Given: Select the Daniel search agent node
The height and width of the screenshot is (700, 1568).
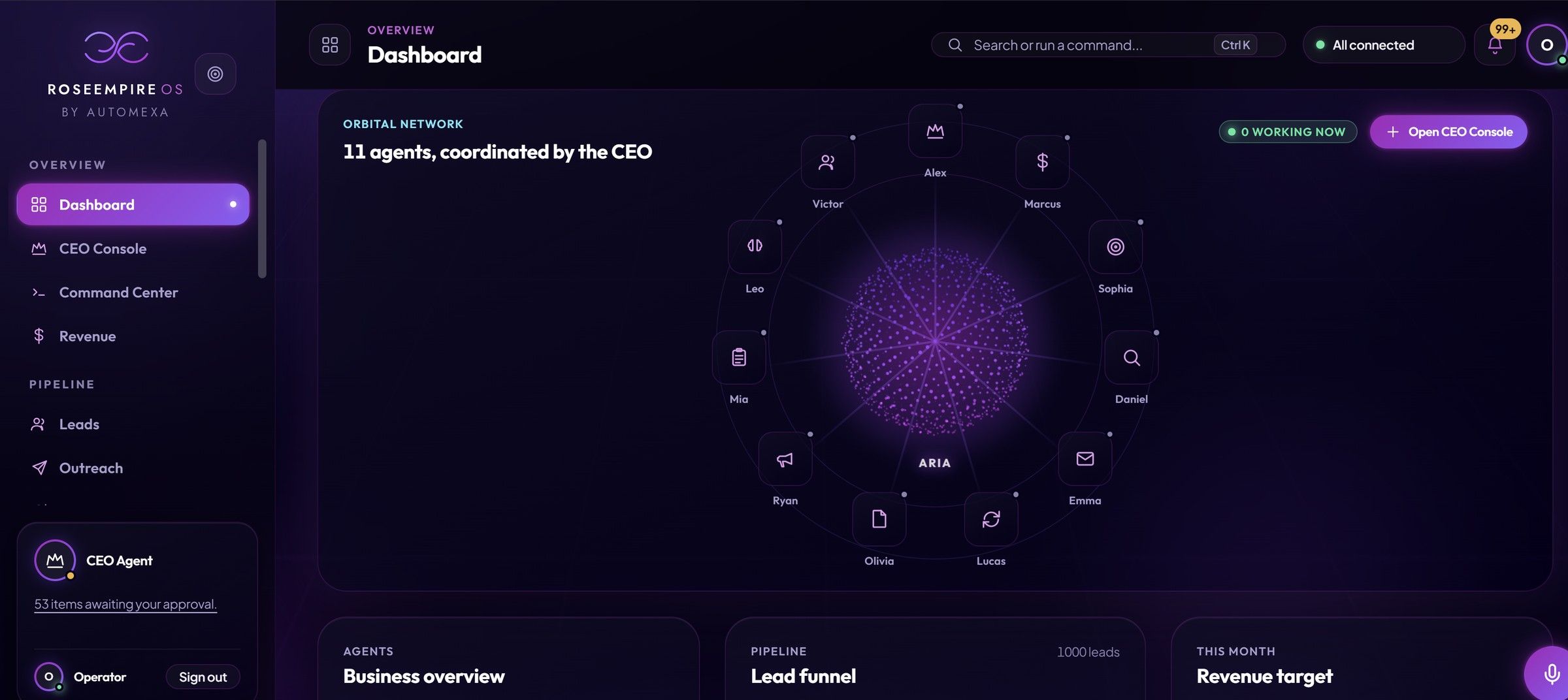Looking at the screenshot, I should click(x=1132, y=357).
